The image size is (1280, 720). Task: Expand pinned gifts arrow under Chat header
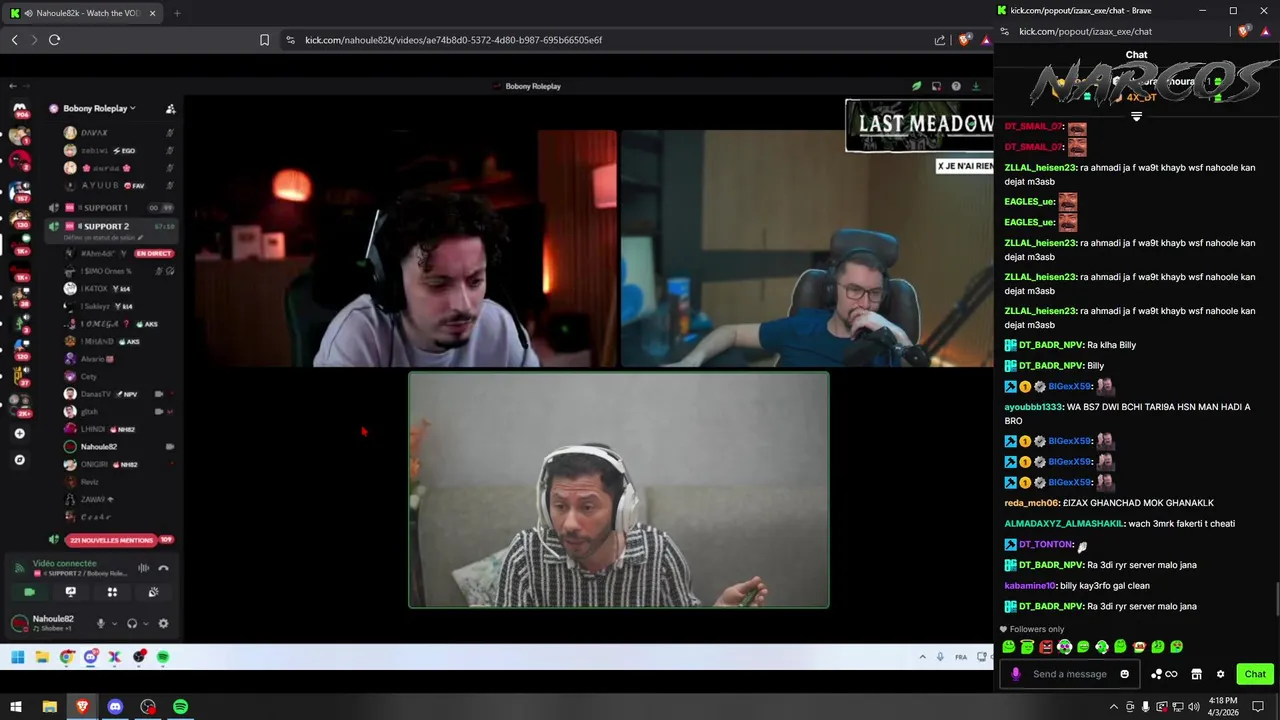pos(1136,117)
